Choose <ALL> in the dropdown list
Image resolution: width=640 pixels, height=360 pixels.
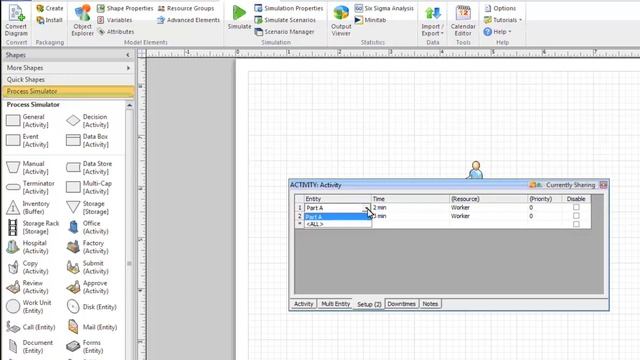(338, 224)
